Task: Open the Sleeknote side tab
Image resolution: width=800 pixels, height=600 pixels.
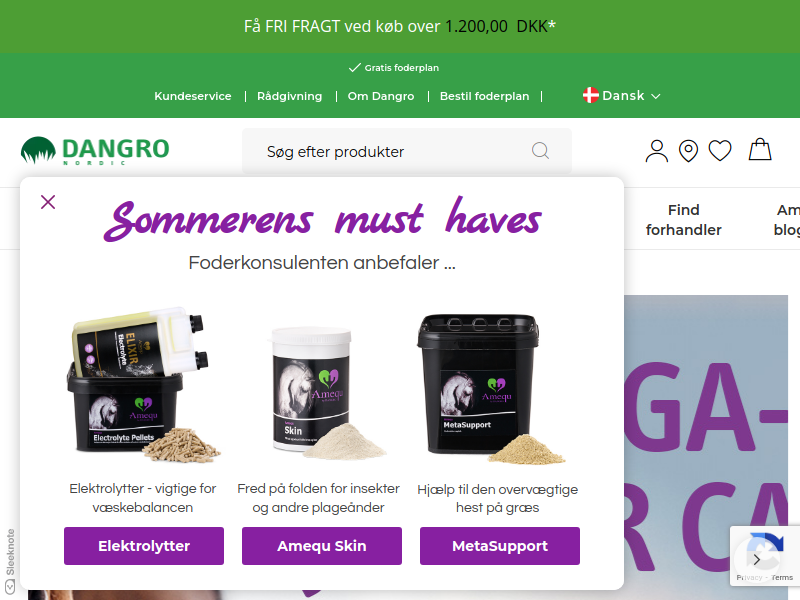Action: 10,560
